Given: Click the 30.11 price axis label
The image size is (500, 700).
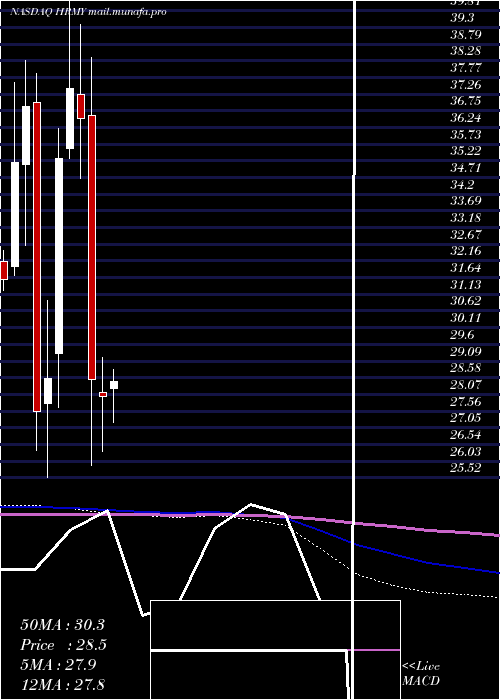Looking at the screenshot, I should tap(466, 318).
